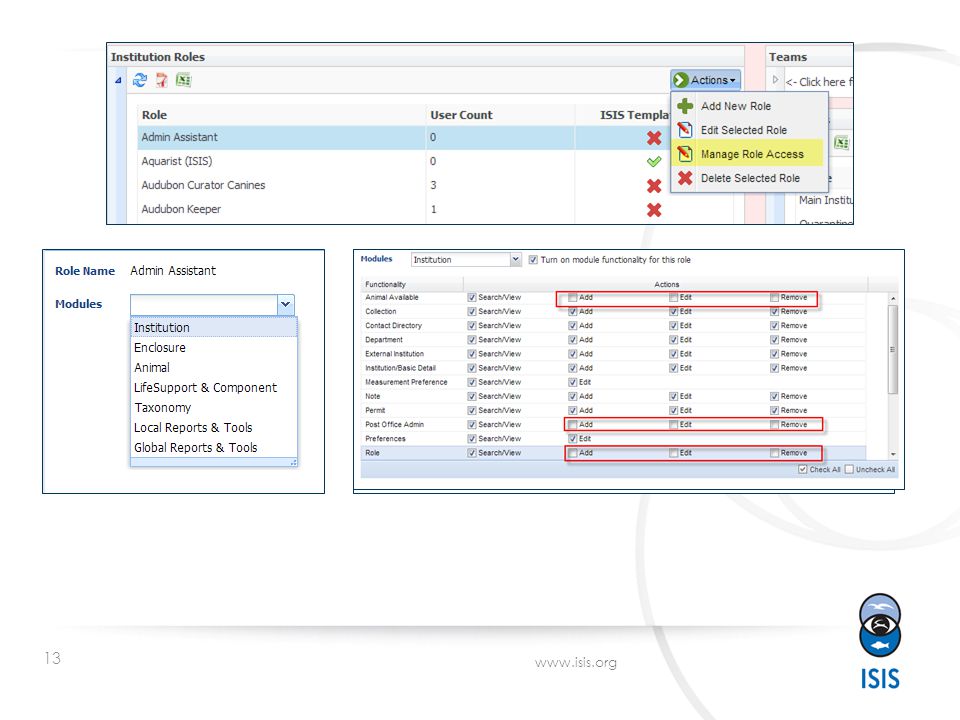
Task: Open the Institution module combo box
Action: 466,260
